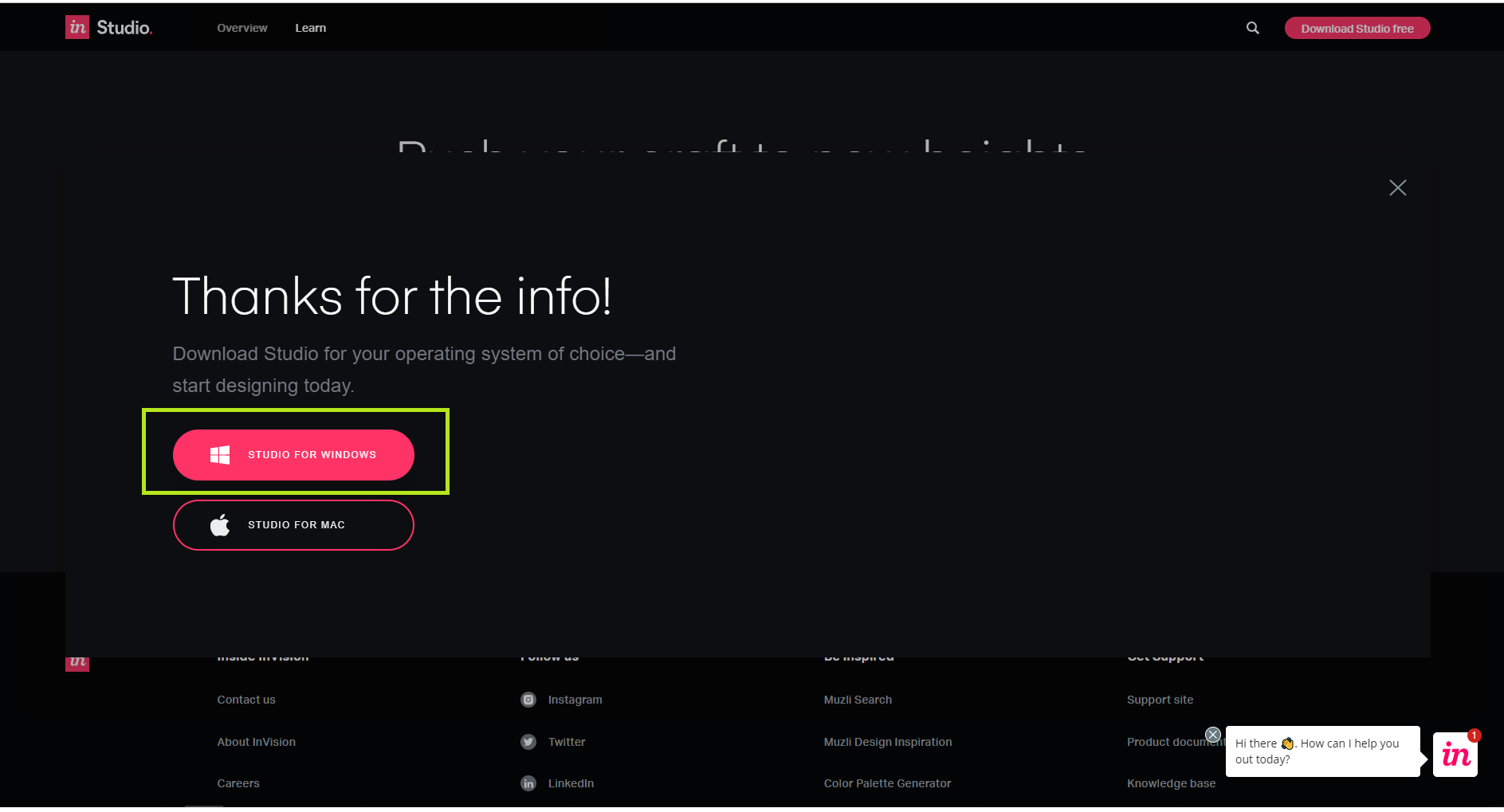The height and width of the screenshot is (812, 1504).
Task: Click Download Studio free button
Action: [x=1357, y=29]
